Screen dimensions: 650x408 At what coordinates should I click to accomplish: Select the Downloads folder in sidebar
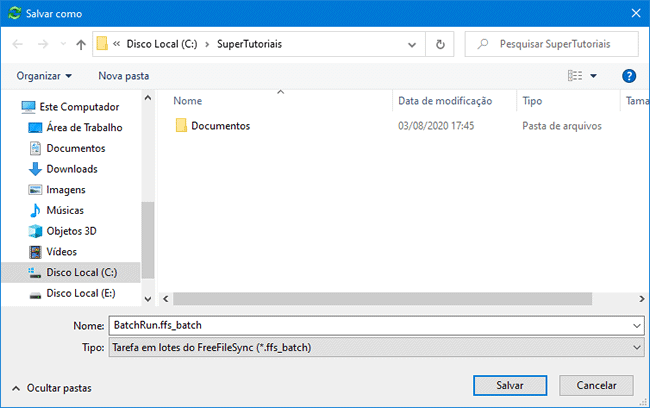(x=71, y=169)
